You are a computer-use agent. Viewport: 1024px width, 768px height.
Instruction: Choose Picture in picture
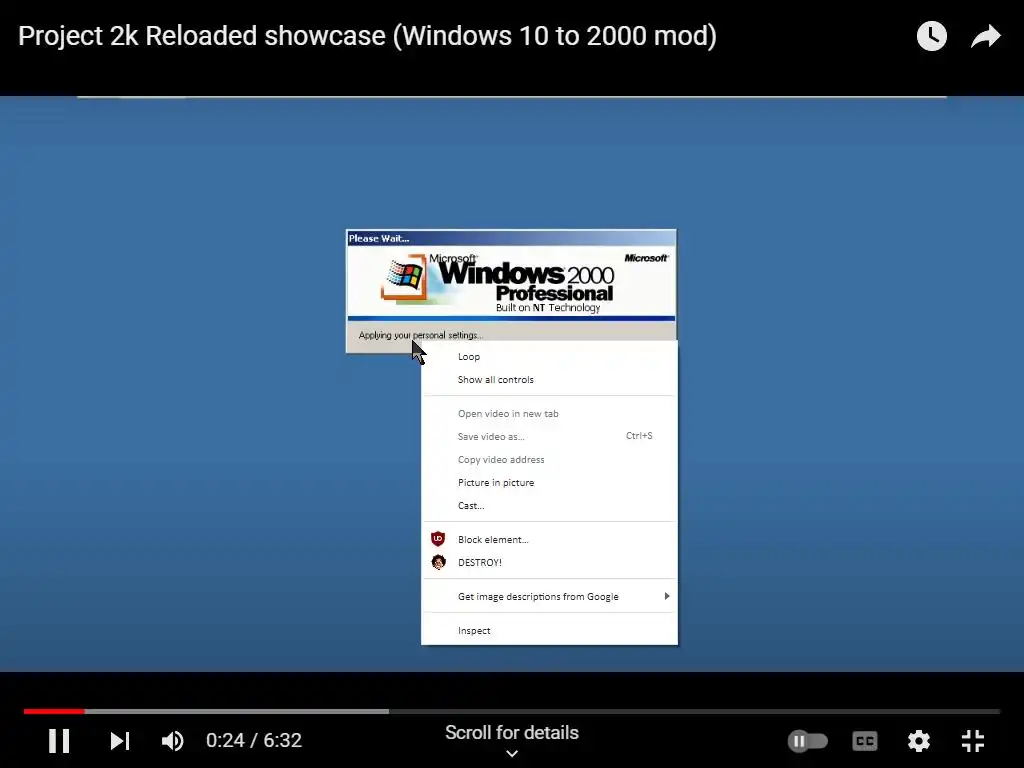click(549, 483)
